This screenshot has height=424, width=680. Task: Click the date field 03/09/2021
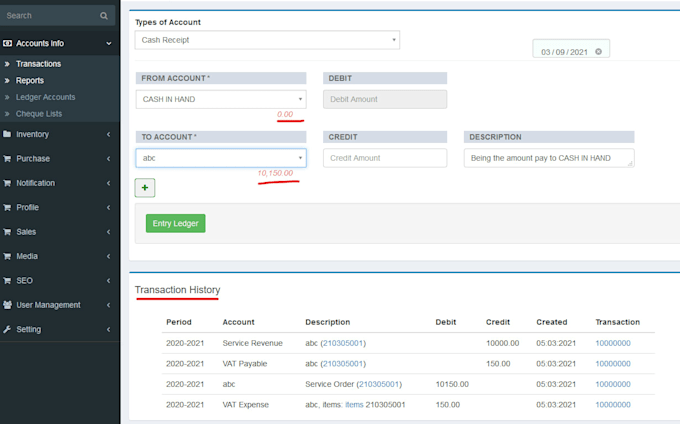point(571,49)
